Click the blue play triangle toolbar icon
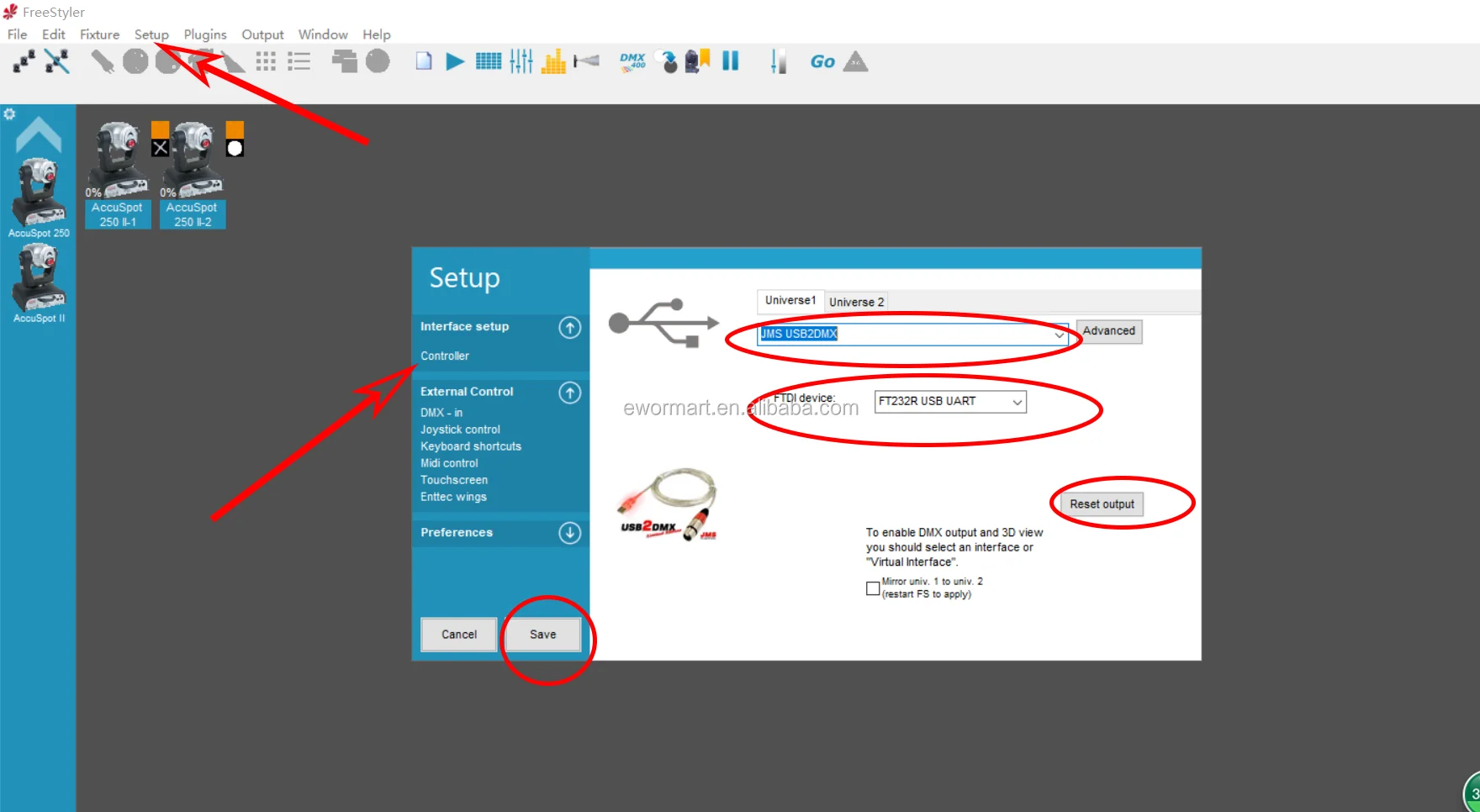The height and width of the screenshot is (812, 1480). (x=455, y=61)
